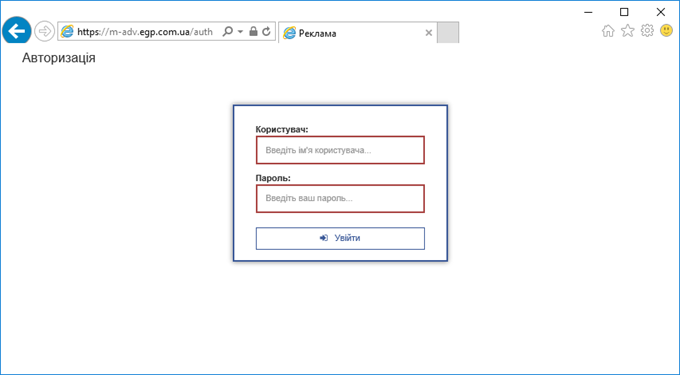
Task: Open the address bar dropdown arrow
Action: click(240, 32)
